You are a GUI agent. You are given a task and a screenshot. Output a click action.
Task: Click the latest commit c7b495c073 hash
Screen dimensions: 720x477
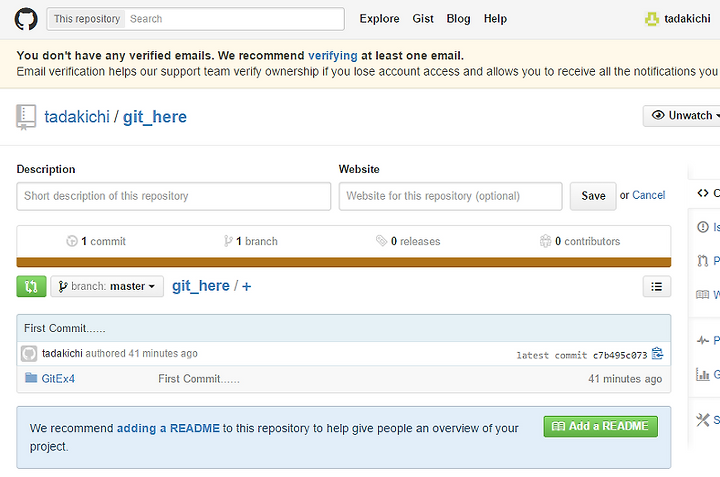(620, 355)
